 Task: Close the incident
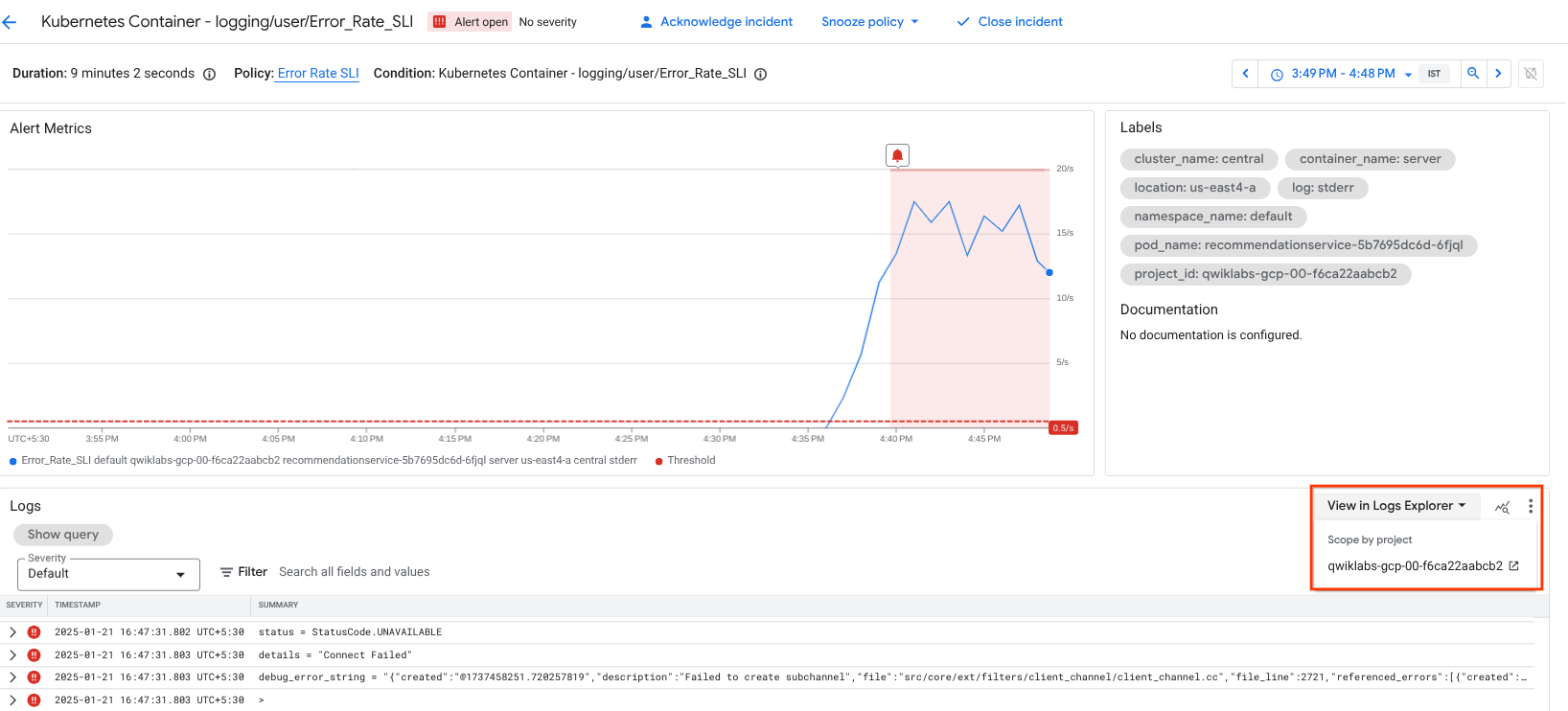point(1010,22)
